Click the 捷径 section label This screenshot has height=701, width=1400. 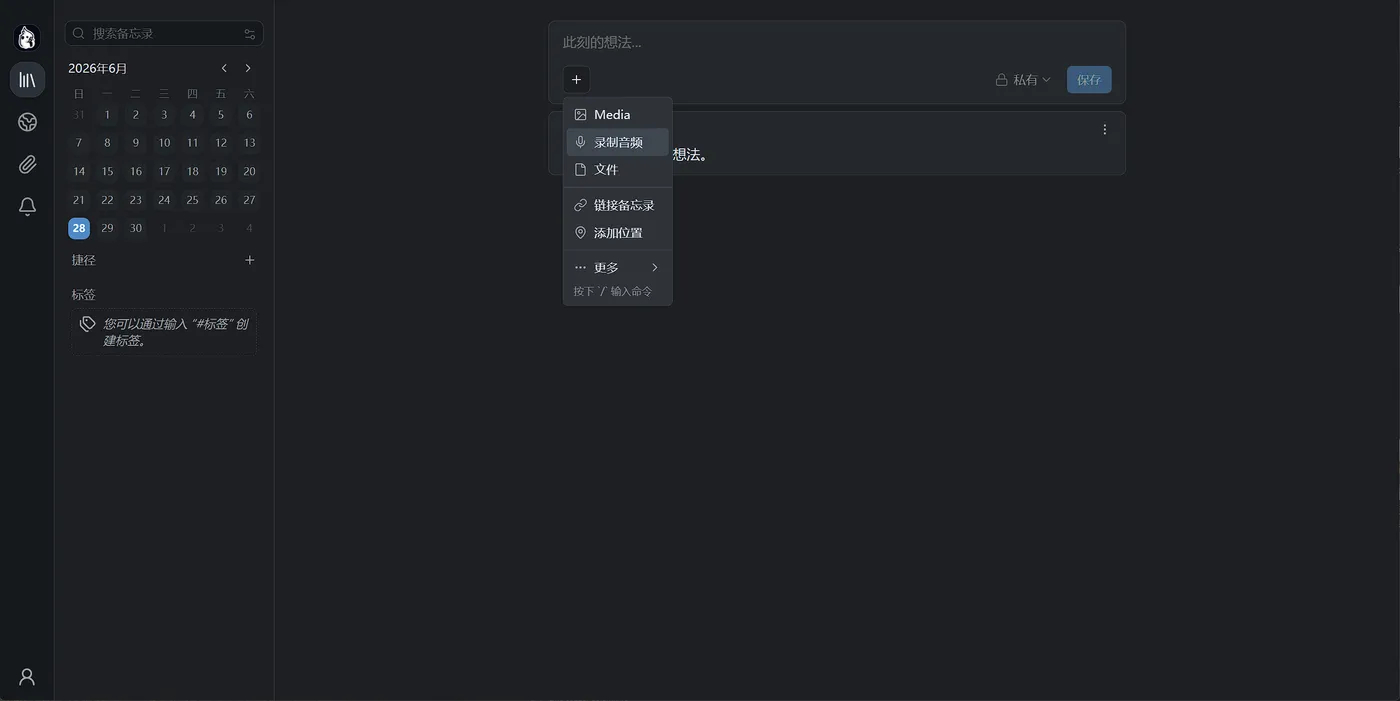pos(84,260)
